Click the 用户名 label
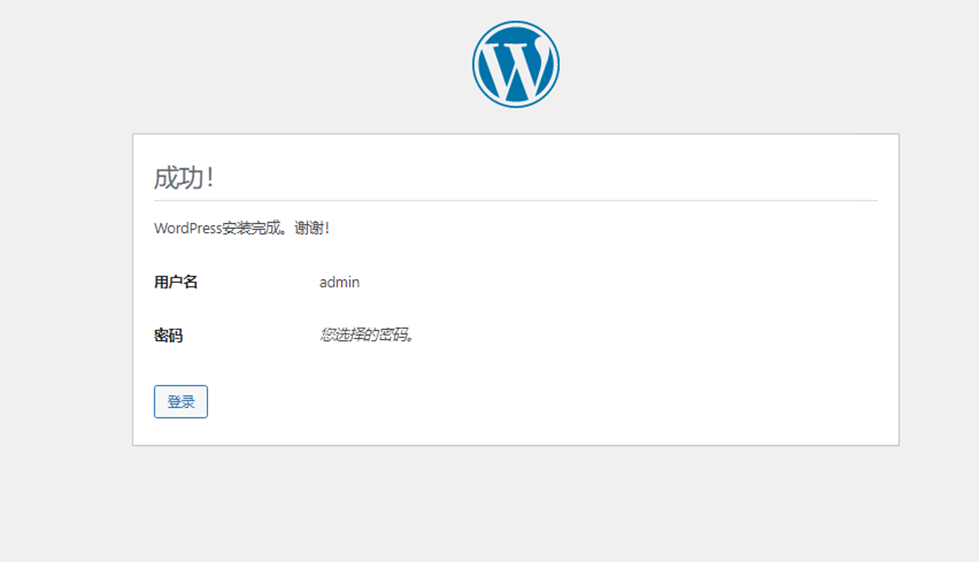Image resolution: width=979 pixels, height=562 pixels. click(176, 282)
